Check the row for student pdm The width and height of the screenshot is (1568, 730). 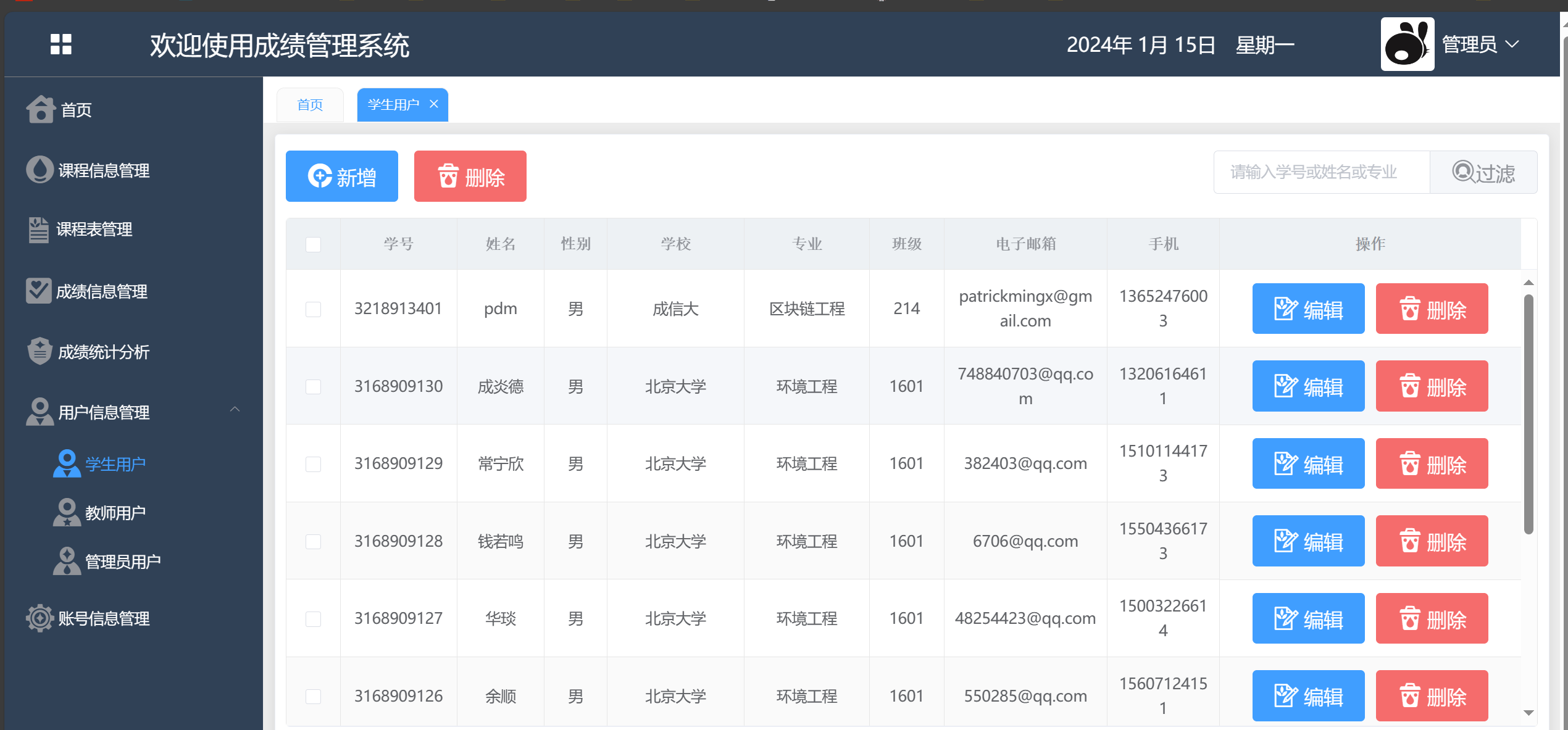point(313,309)
